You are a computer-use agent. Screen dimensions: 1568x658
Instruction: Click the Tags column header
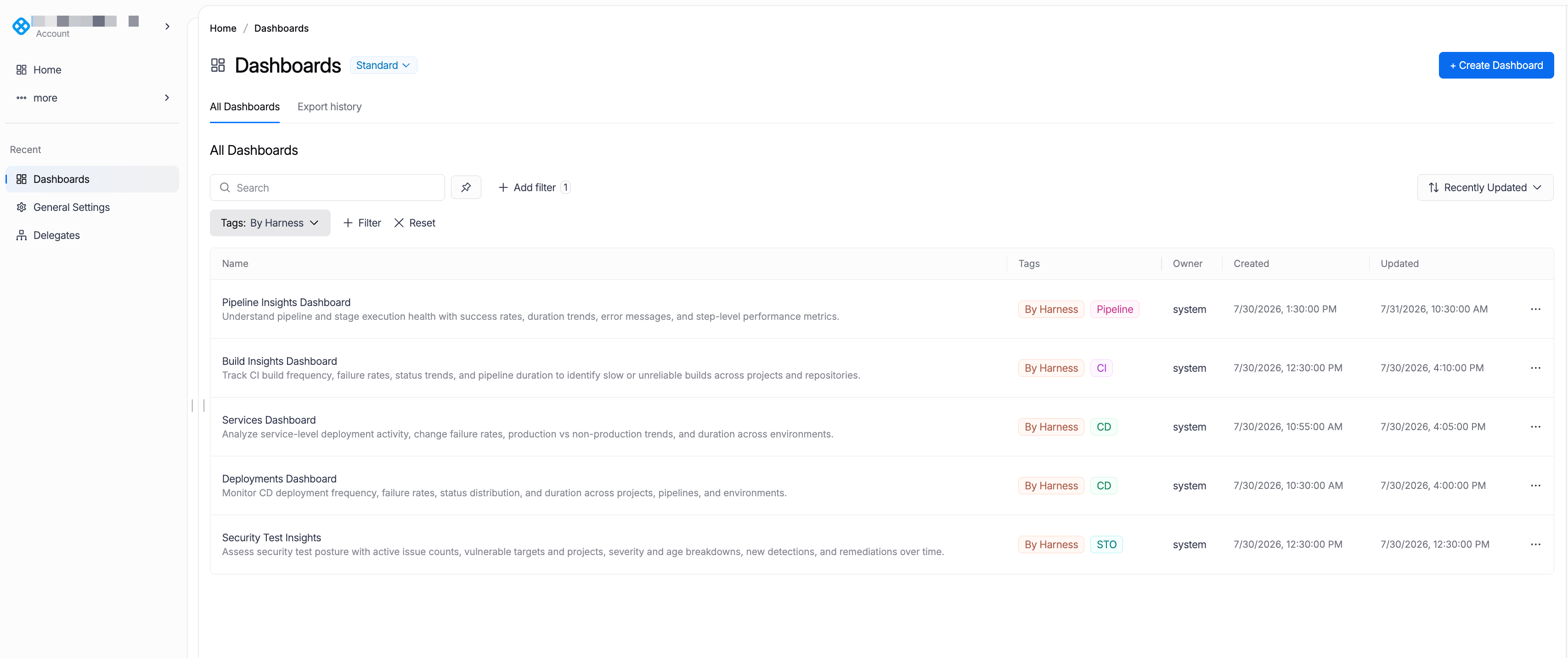click(x=1029, y=264)
